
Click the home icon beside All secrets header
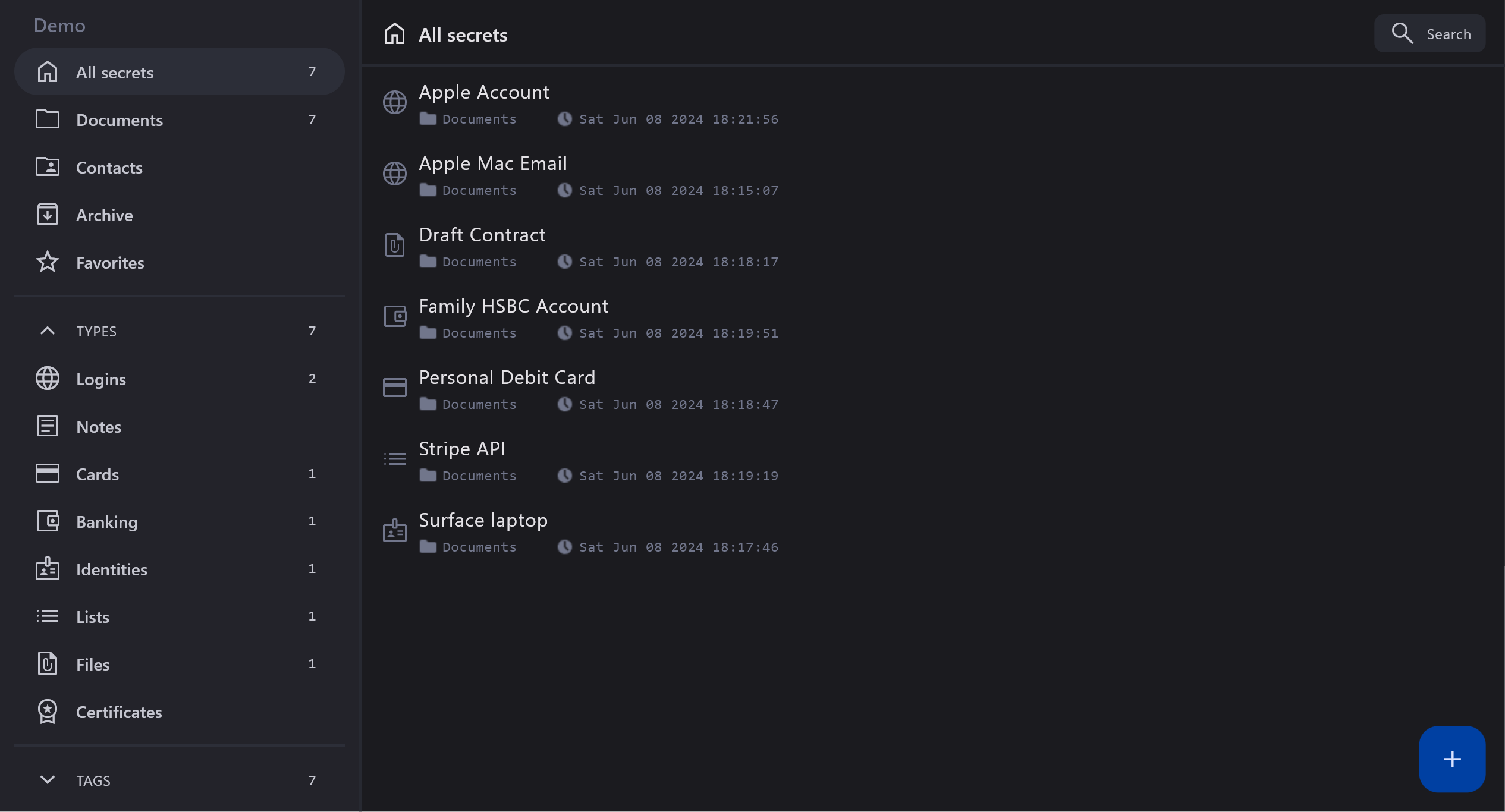point(394,34)
